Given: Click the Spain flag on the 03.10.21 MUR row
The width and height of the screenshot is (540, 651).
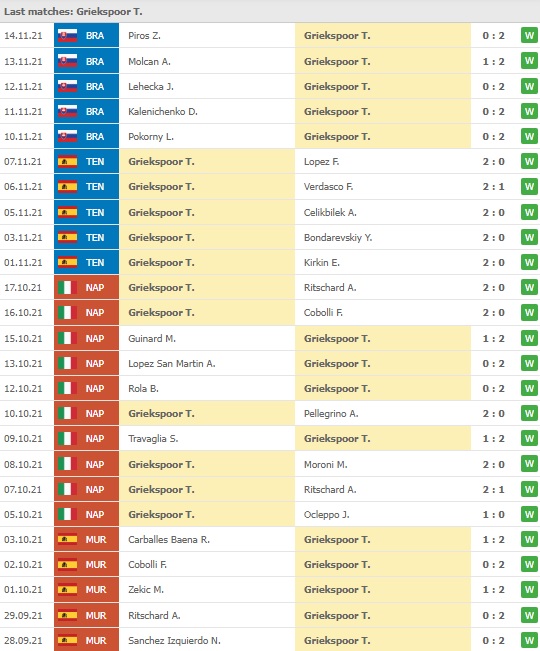Looking at the screenshot, I should (67, 539).
